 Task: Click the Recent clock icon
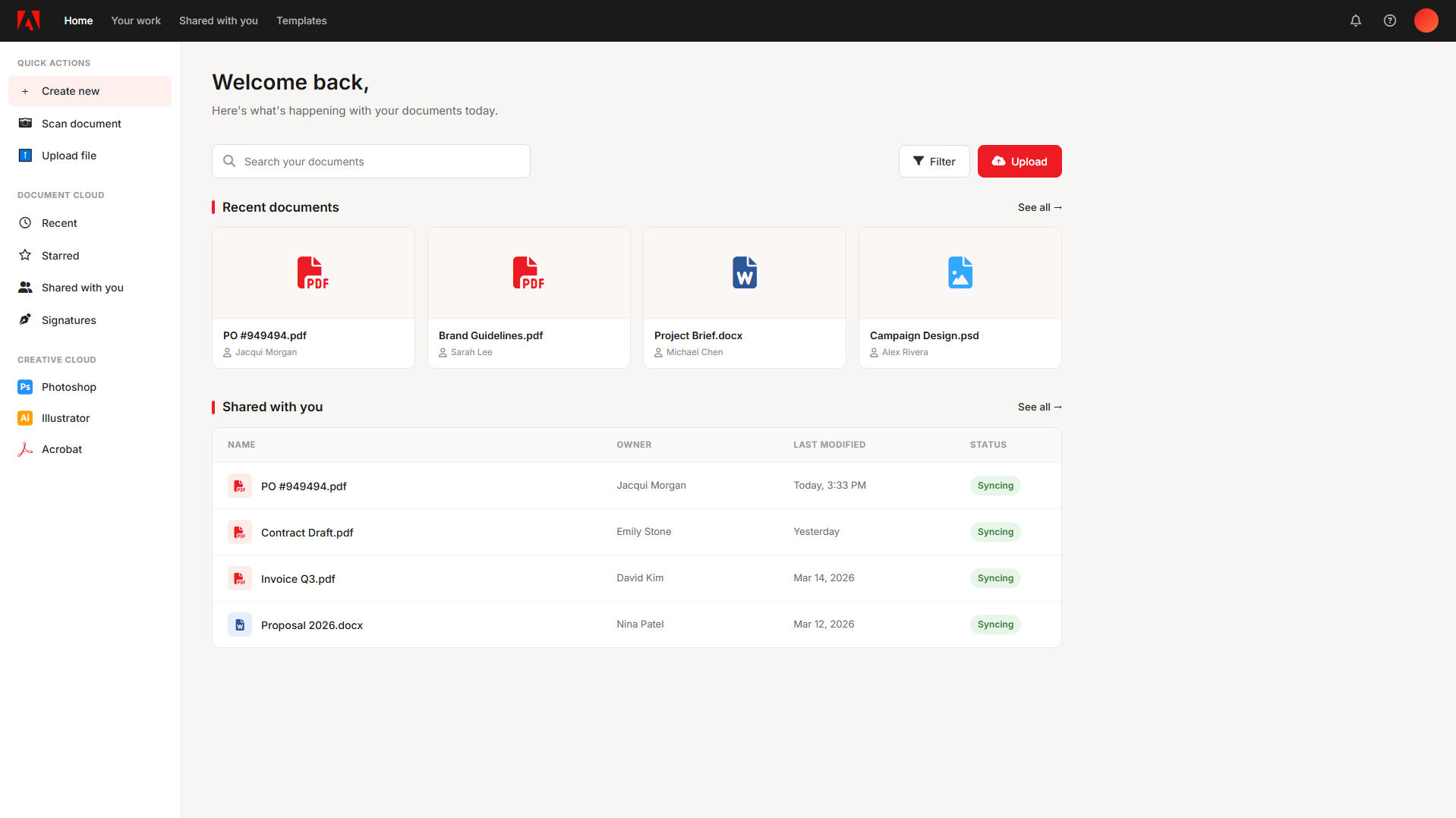[25, 223]
